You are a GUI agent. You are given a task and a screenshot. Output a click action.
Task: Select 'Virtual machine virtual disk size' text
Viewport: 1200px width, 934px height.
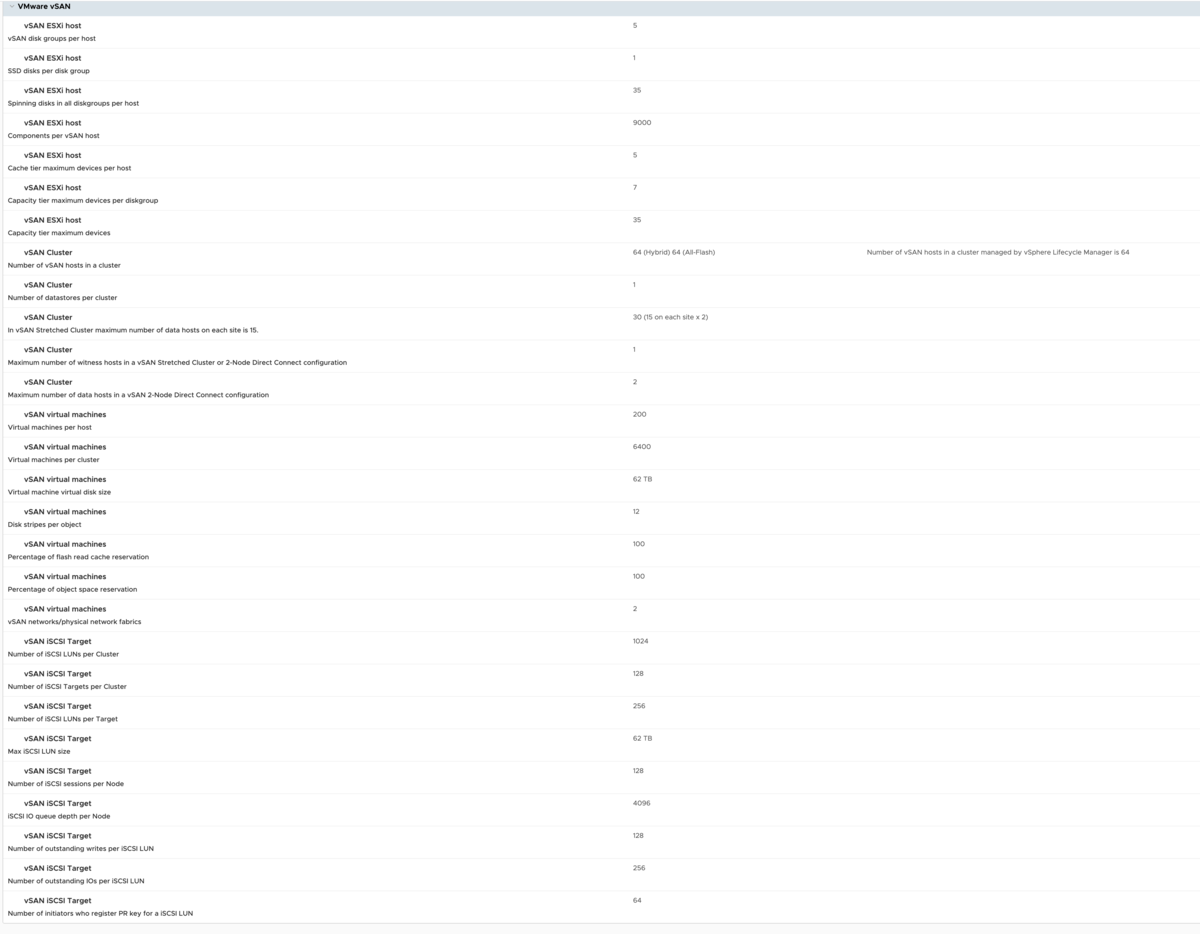[x=60, y=492]
